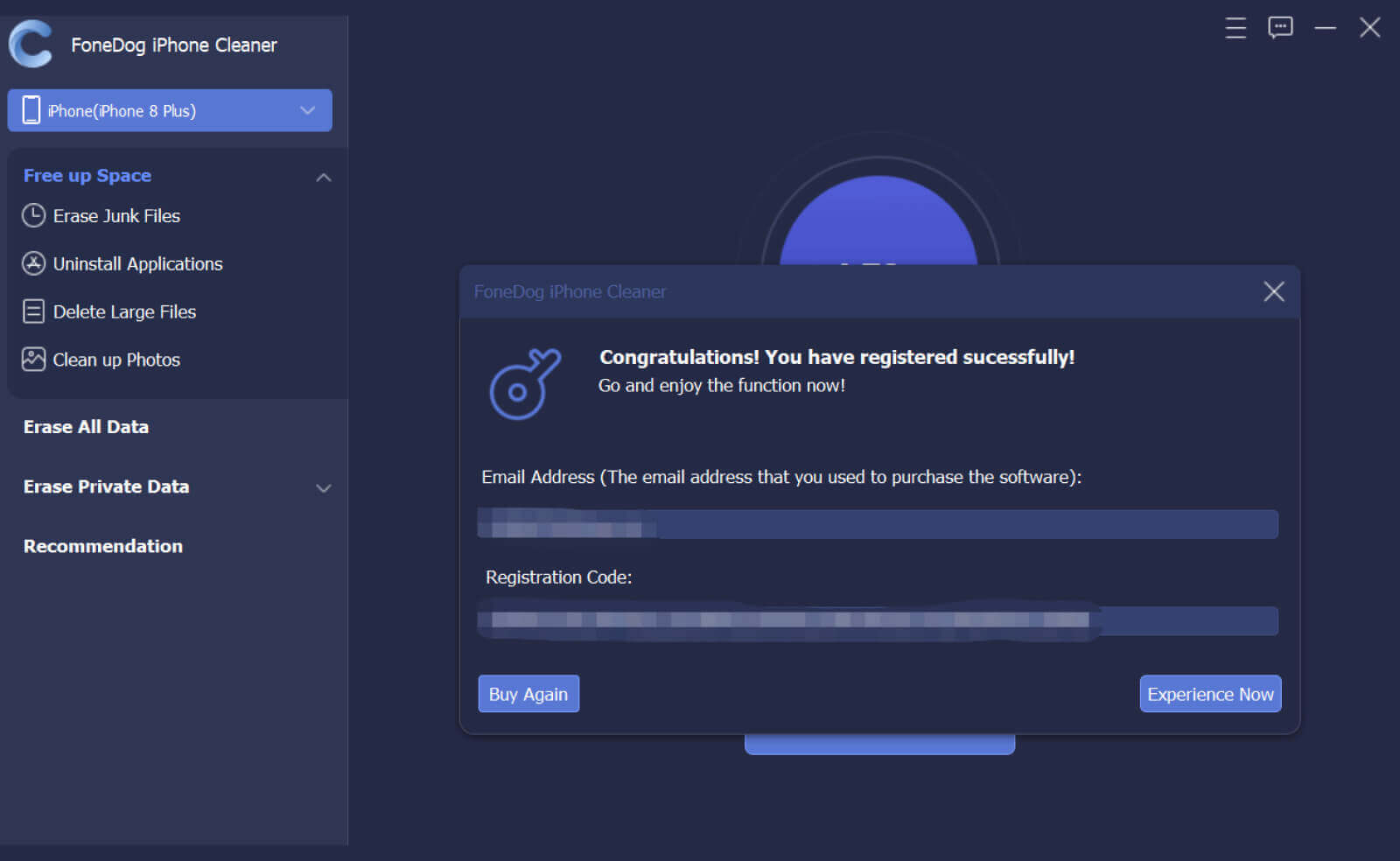Close the FoneDog main window

coord(1369,28)
